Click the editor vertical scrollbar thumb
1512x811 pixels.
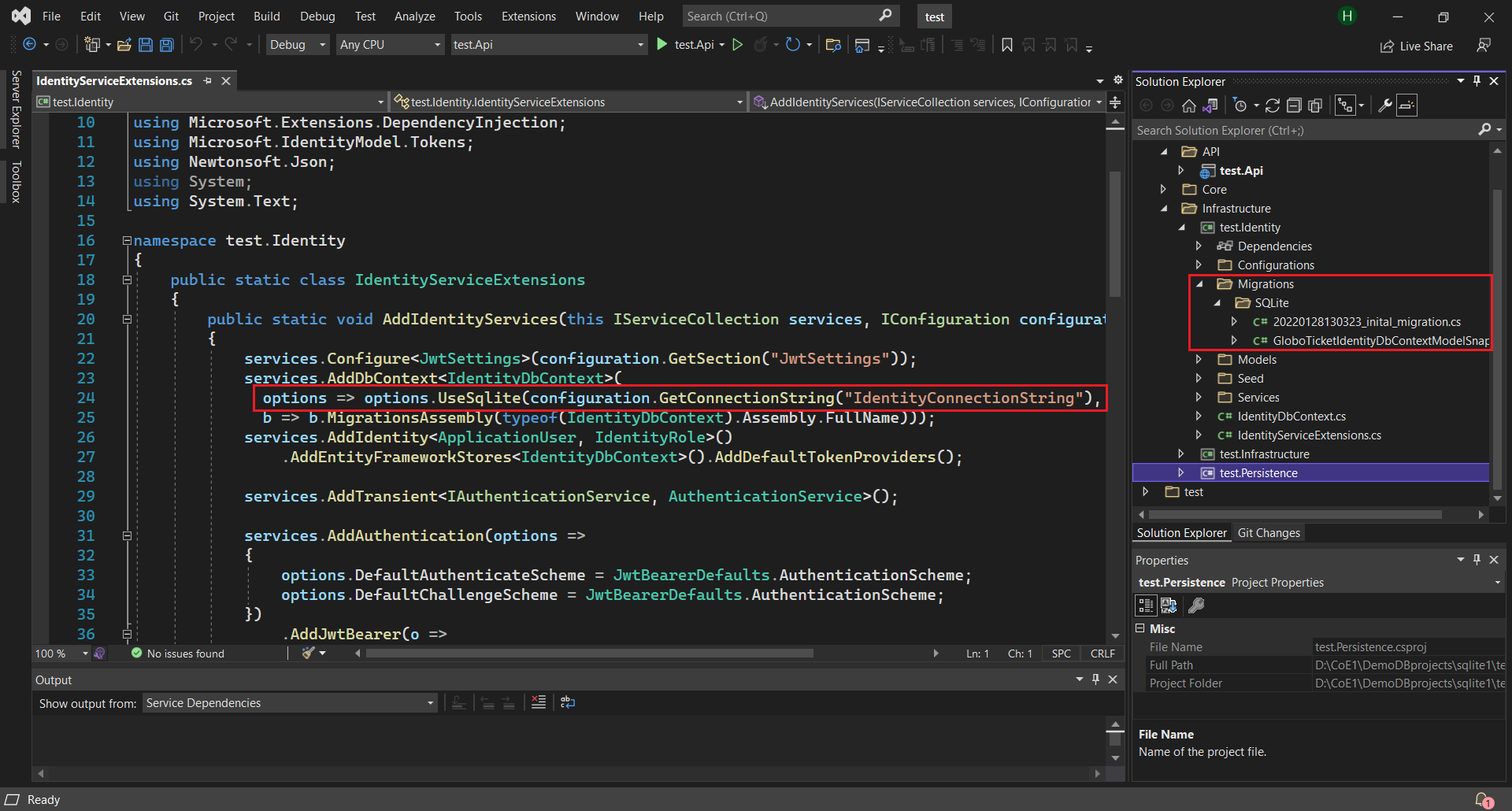click(1114, 234)
